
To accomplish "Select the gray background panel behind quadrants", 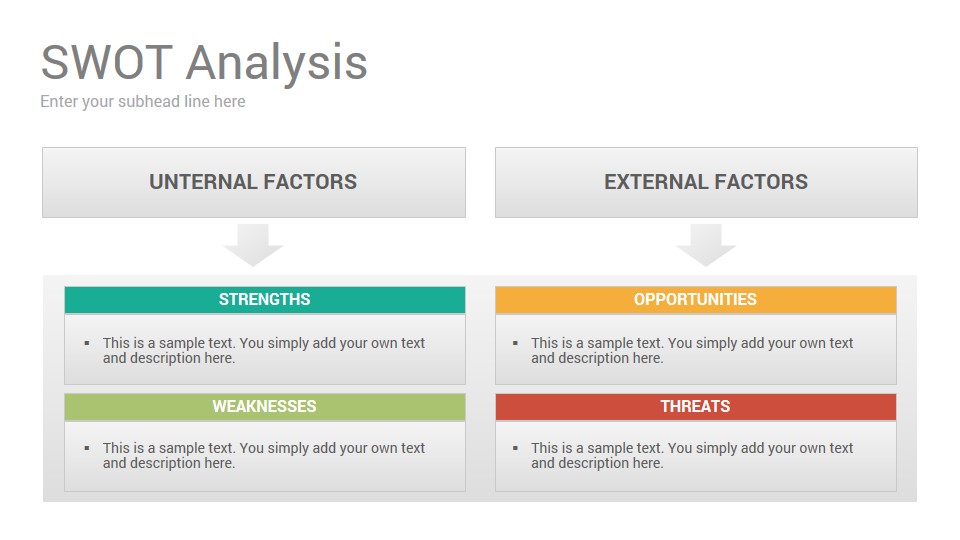I will click(480, 389).
